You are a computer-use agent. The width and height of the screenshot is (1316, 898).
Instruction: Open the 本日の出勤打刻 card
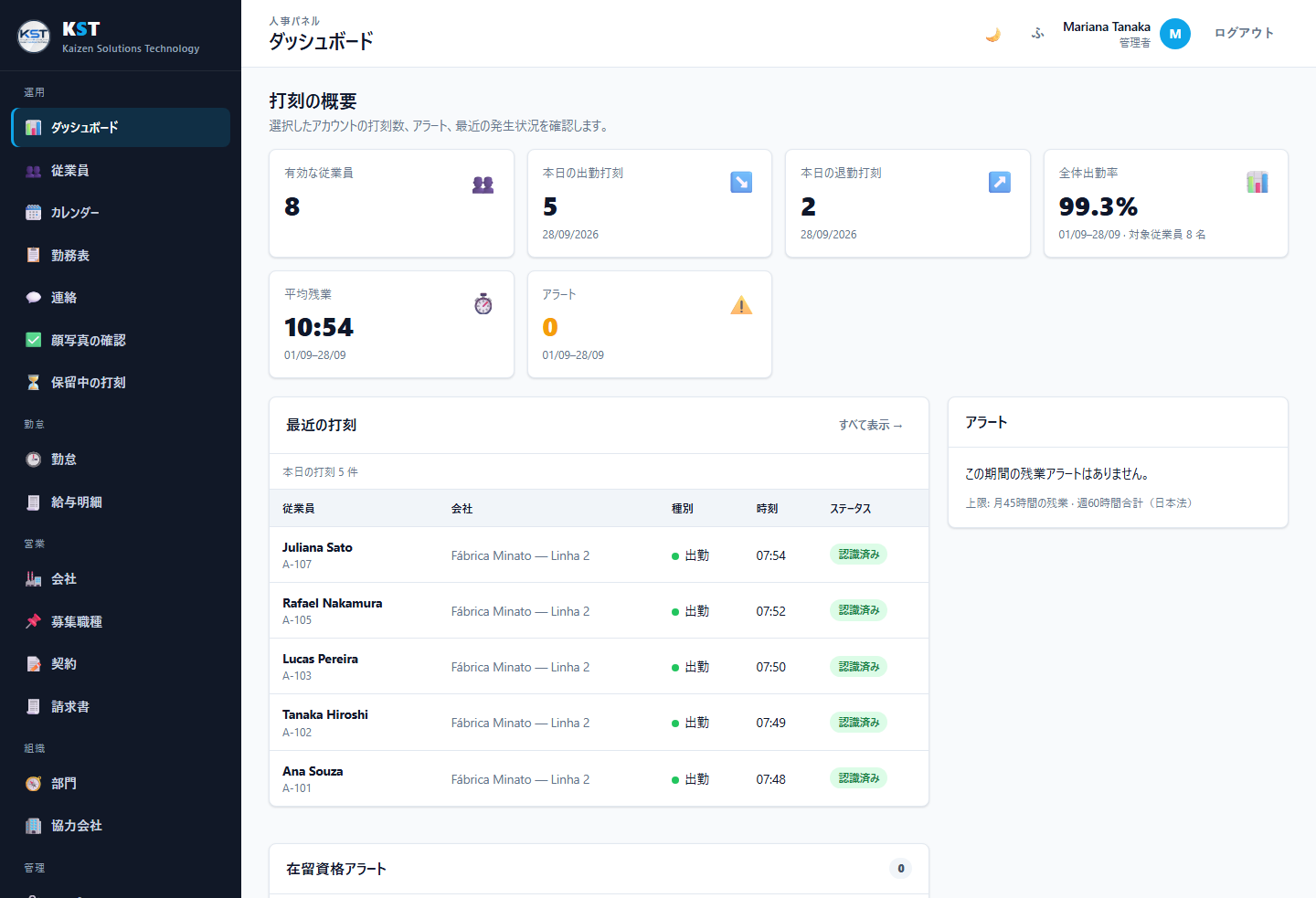650,204
